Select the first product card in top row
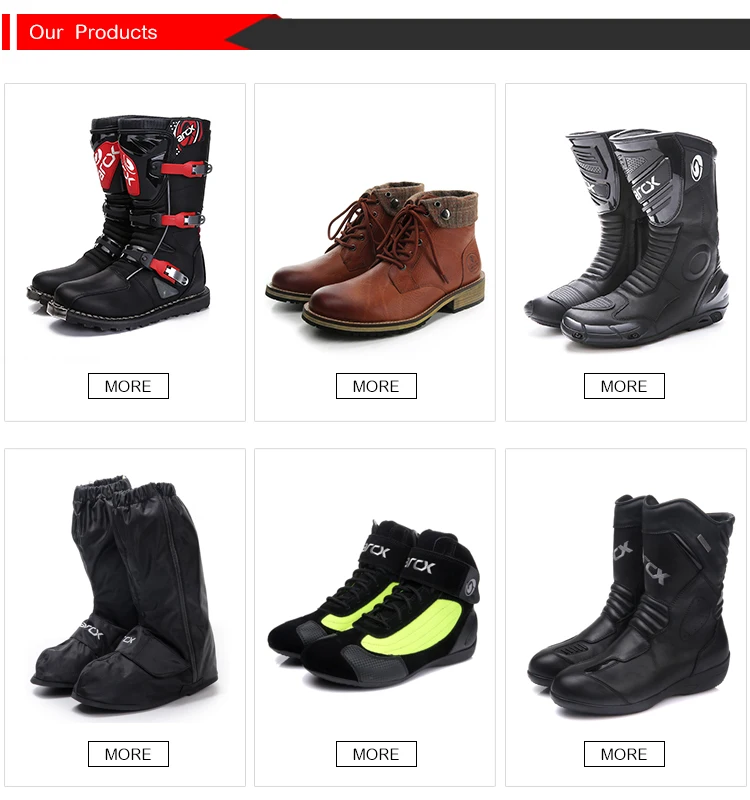The height and width of the screenshot is (800, 750). [x=125, y=253]
